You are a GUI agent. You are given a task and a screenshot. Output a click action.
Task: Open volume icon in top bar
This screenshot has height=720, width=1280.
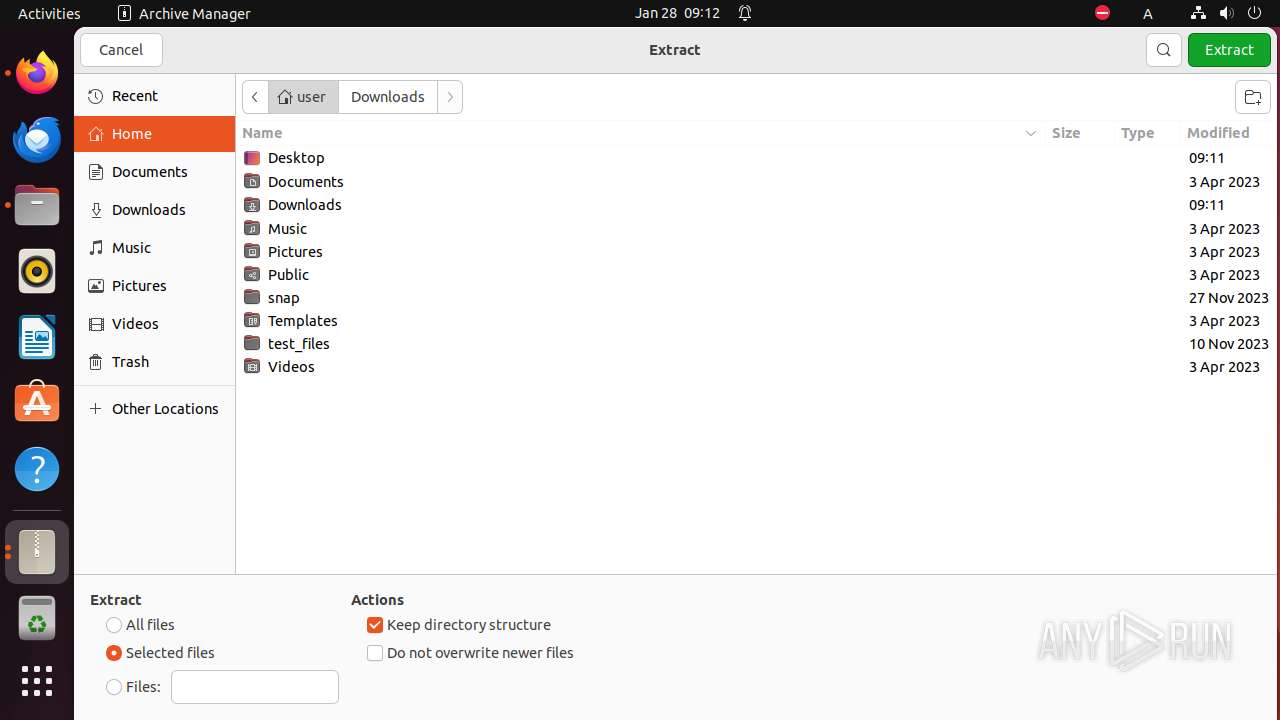click(1226, 13)
